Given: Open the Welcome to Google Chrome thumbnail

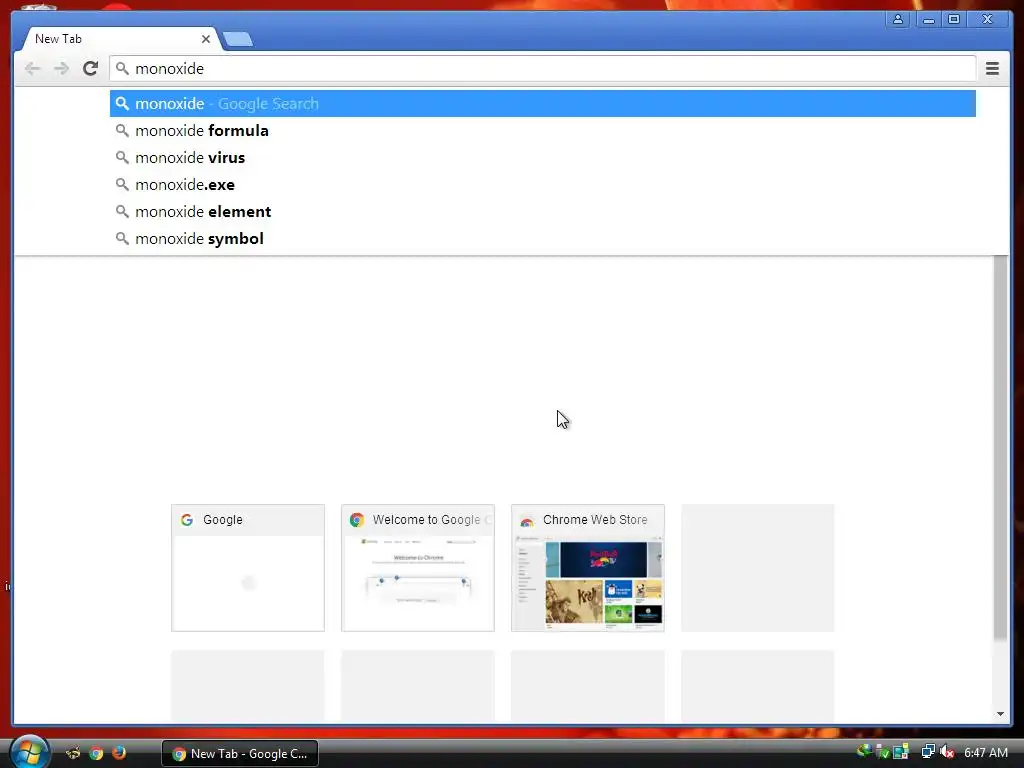Looking at the screenshot, I should (x=417, y=568).
